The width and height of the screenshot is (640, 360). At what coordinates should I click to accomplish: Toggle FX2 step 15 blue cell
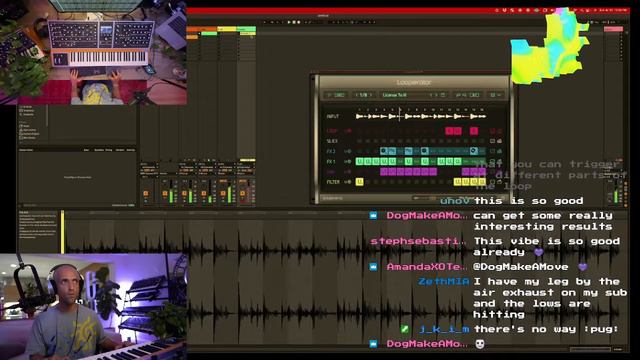pos(473,151)
